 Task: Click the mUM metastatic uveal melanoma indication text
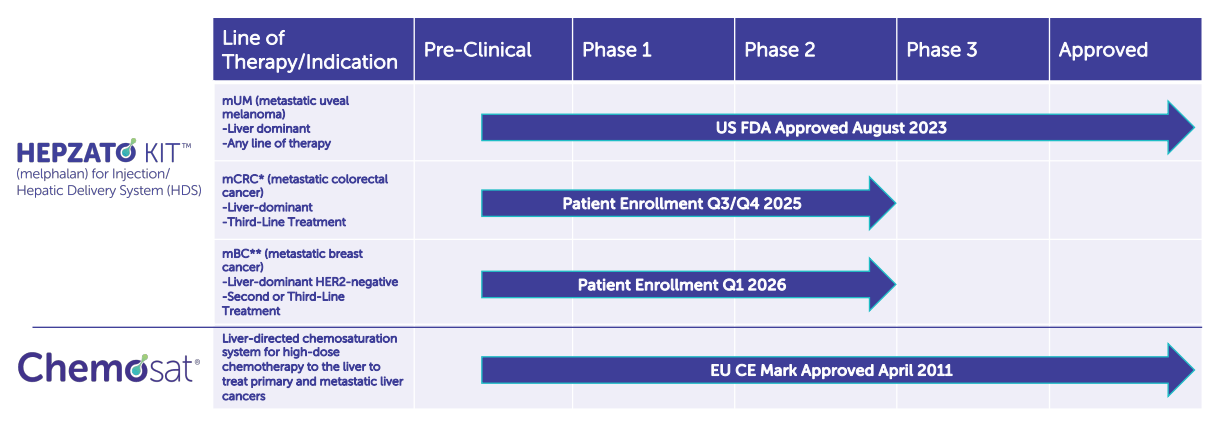click(286, 122)
